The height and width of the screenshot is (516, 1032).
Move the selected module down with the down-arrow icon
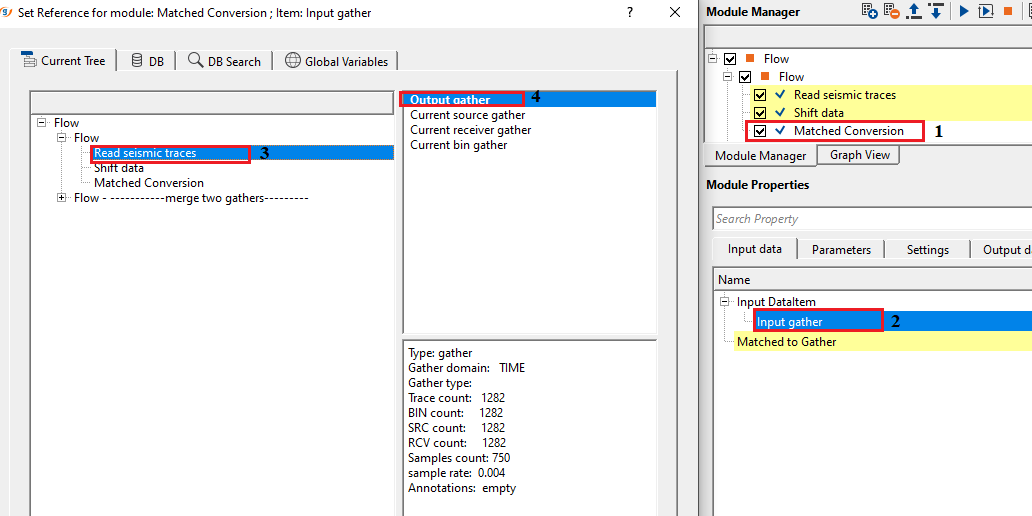tap(936, 11)
